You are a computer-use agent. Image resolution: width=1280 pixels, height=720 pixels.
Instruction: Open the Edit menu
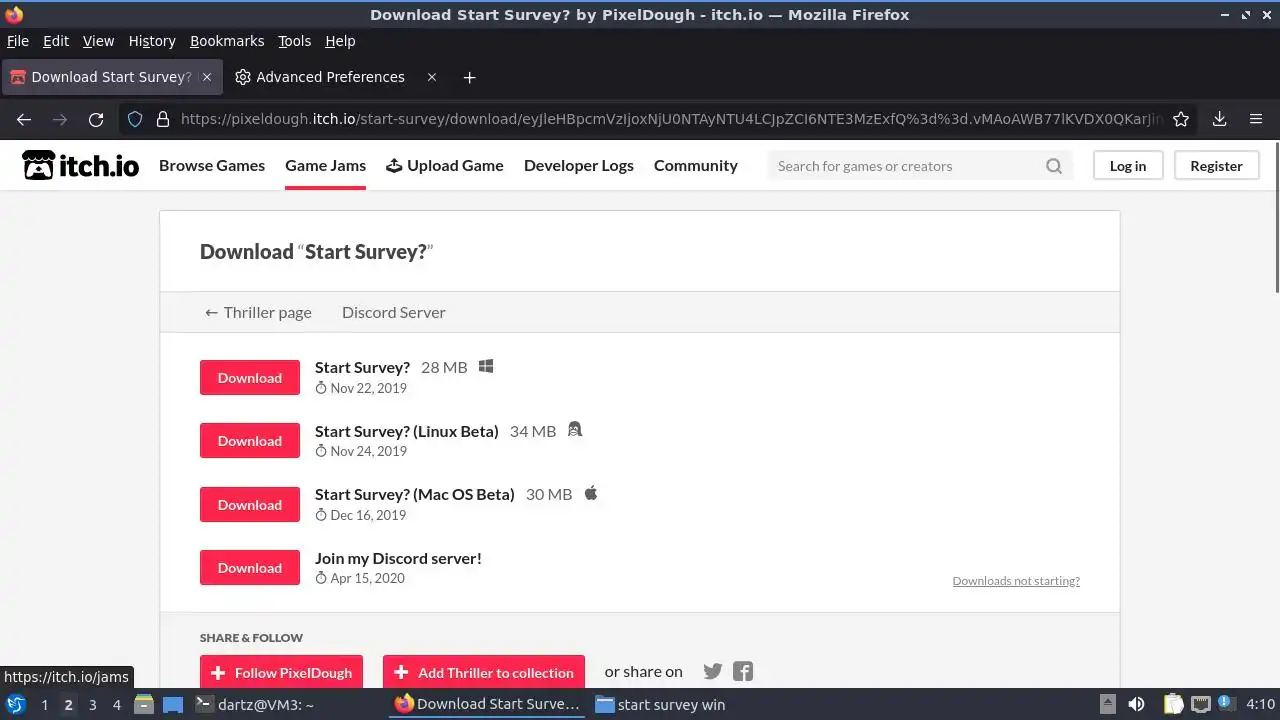(x=56, y=41)
